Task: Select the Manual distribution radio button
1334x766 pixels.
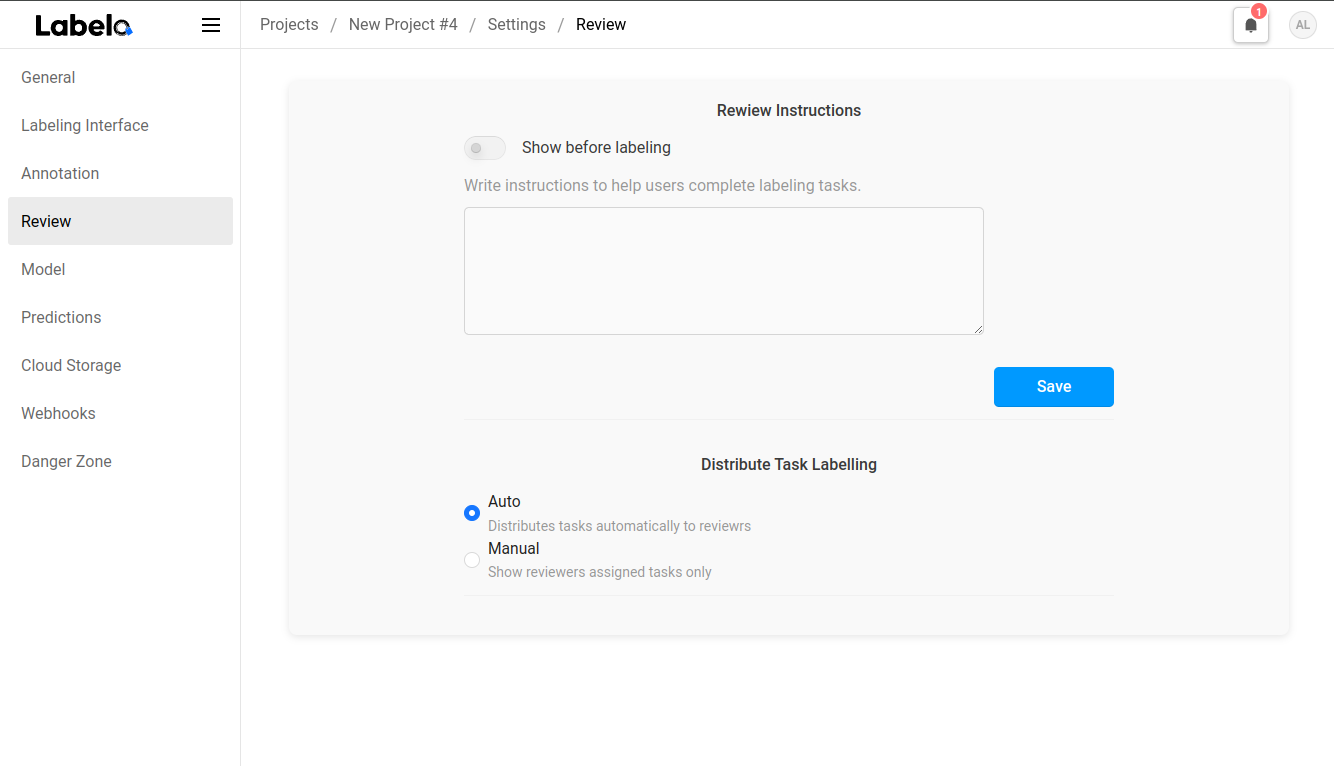Action: click(472, 560)
